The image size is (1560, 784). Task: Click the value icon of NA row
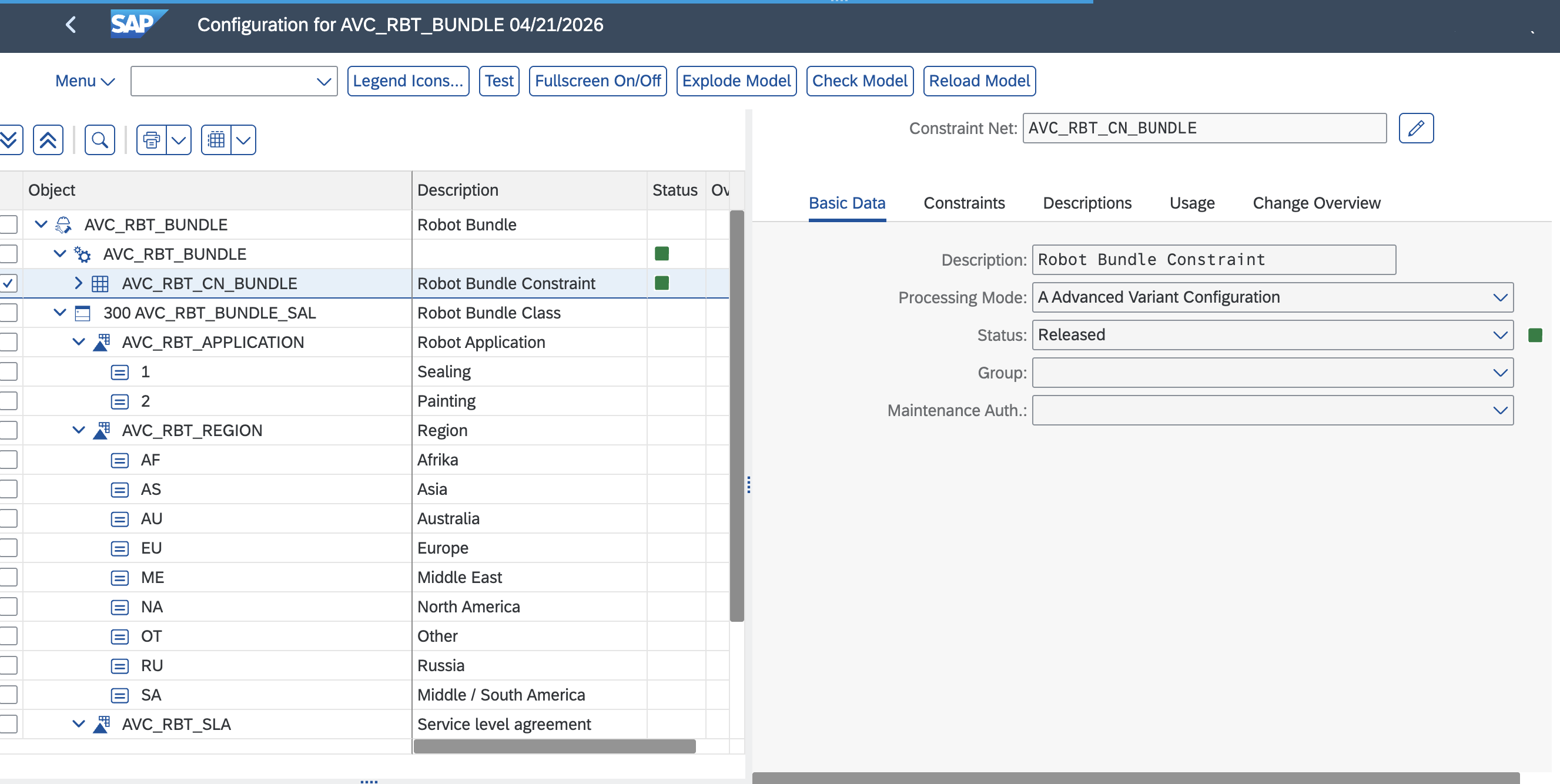120,607
